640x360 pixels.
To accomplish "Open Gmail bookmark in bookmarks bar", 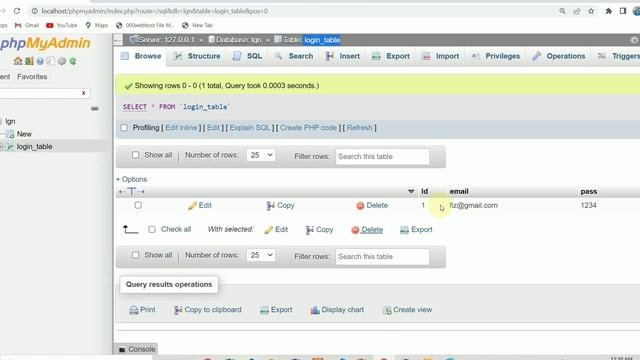I will [27, 25].
